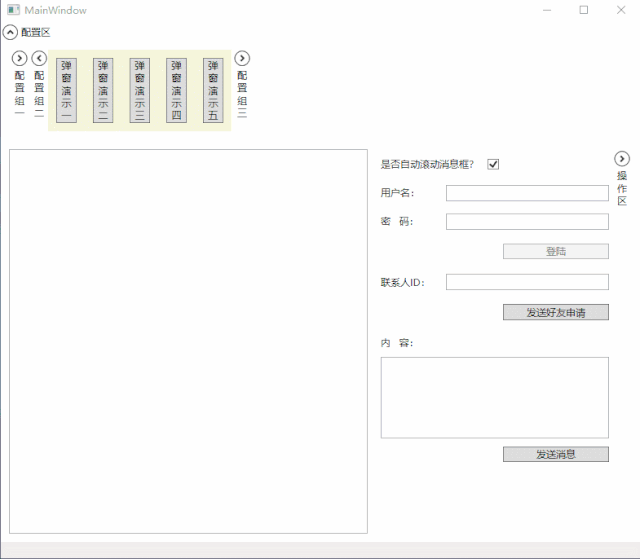Expand the 配置组一 vertical expander
This screenshot has height=559, width=640.
20,58
